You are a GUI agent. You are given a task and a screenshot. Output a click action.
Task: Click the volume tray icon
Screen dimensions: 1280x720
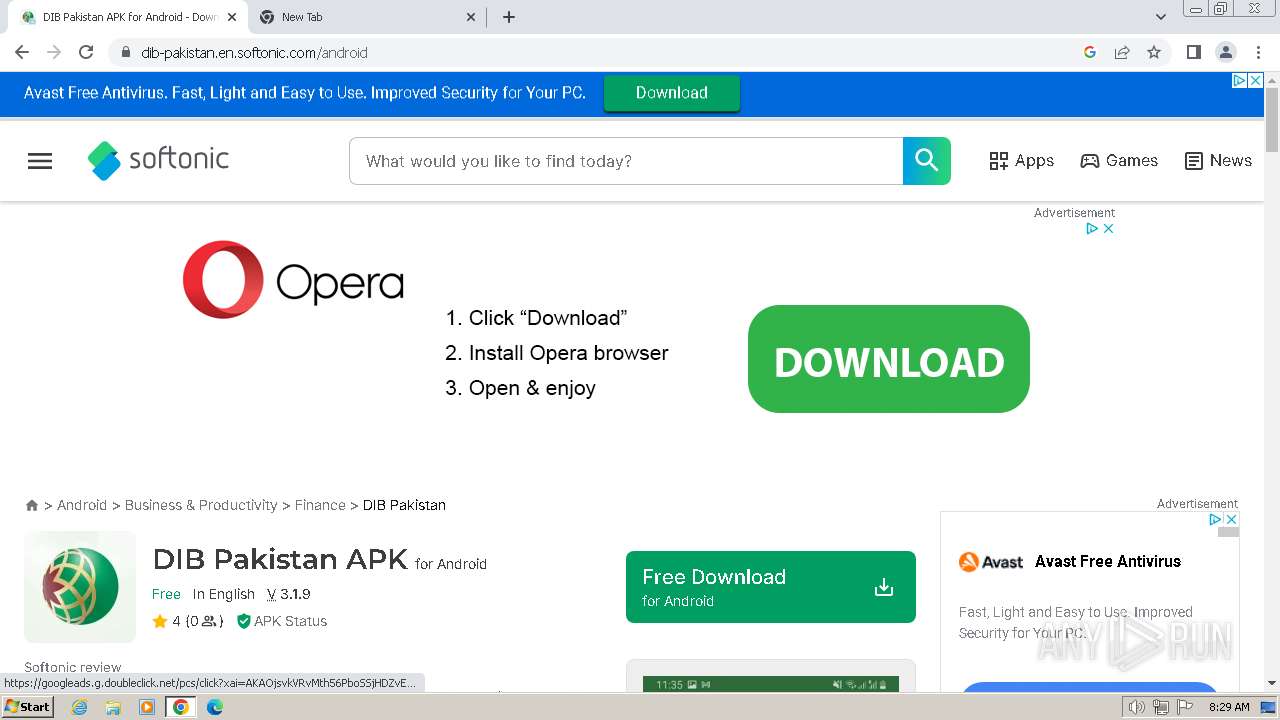[1136, 707]
